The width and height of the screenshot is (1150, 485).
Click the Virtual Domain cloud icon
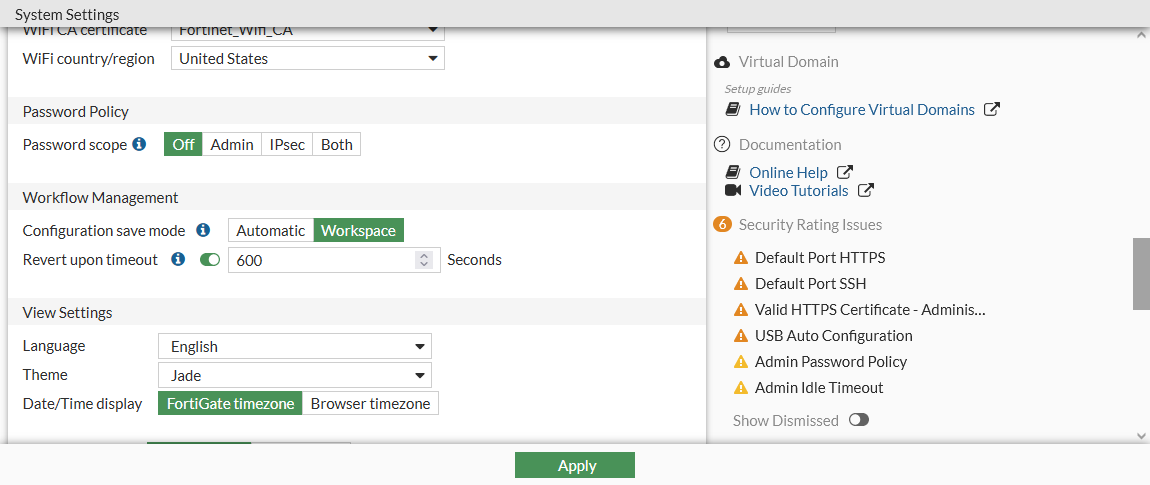[723, 62]
